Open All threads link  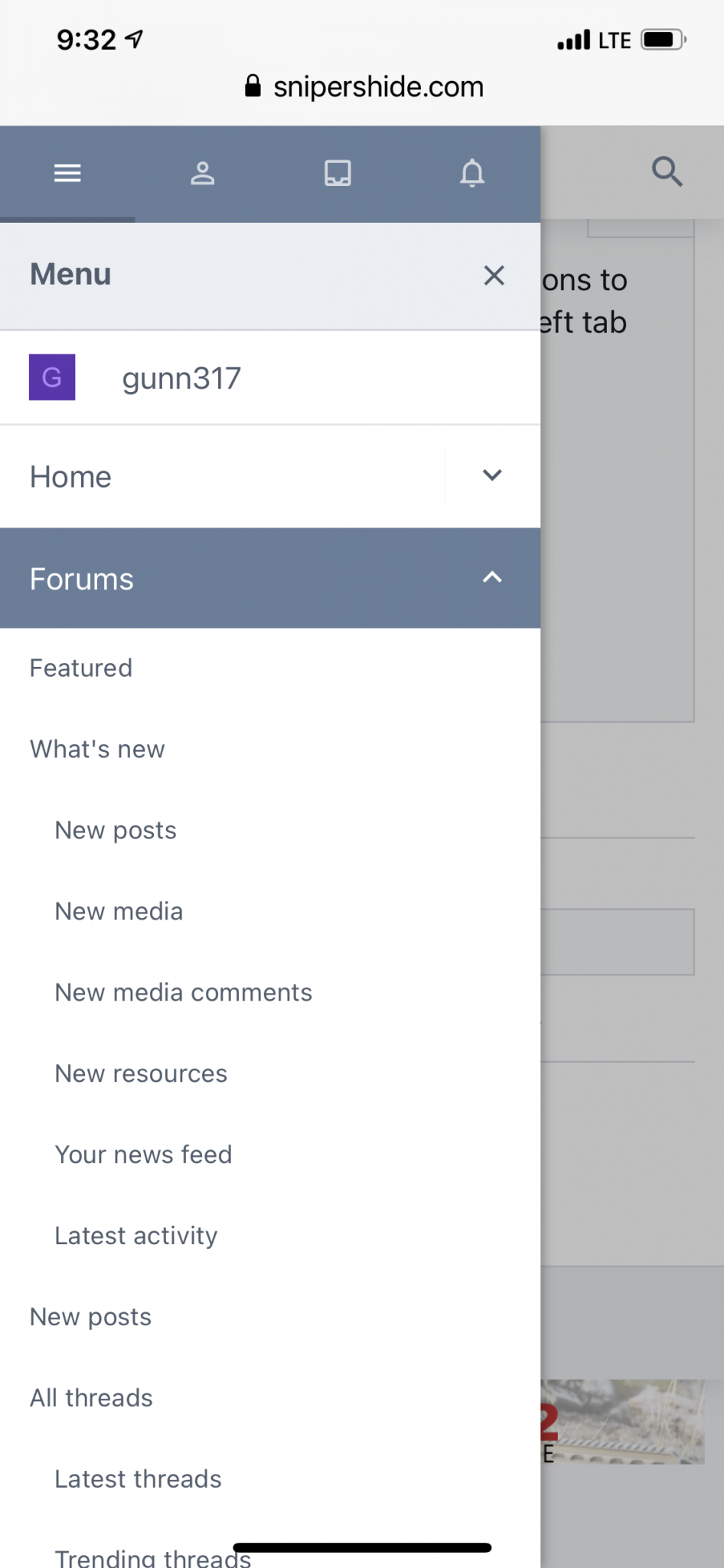91,1398
